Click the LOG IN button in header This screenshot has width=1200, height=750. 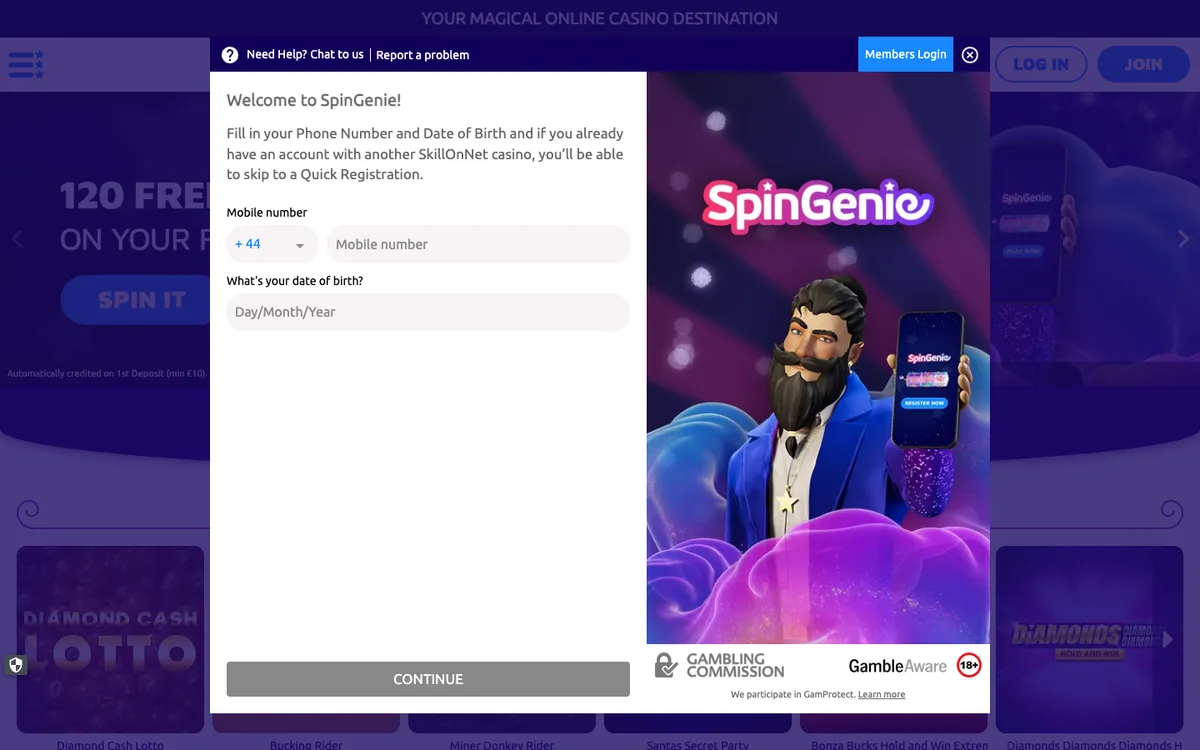1041,64
